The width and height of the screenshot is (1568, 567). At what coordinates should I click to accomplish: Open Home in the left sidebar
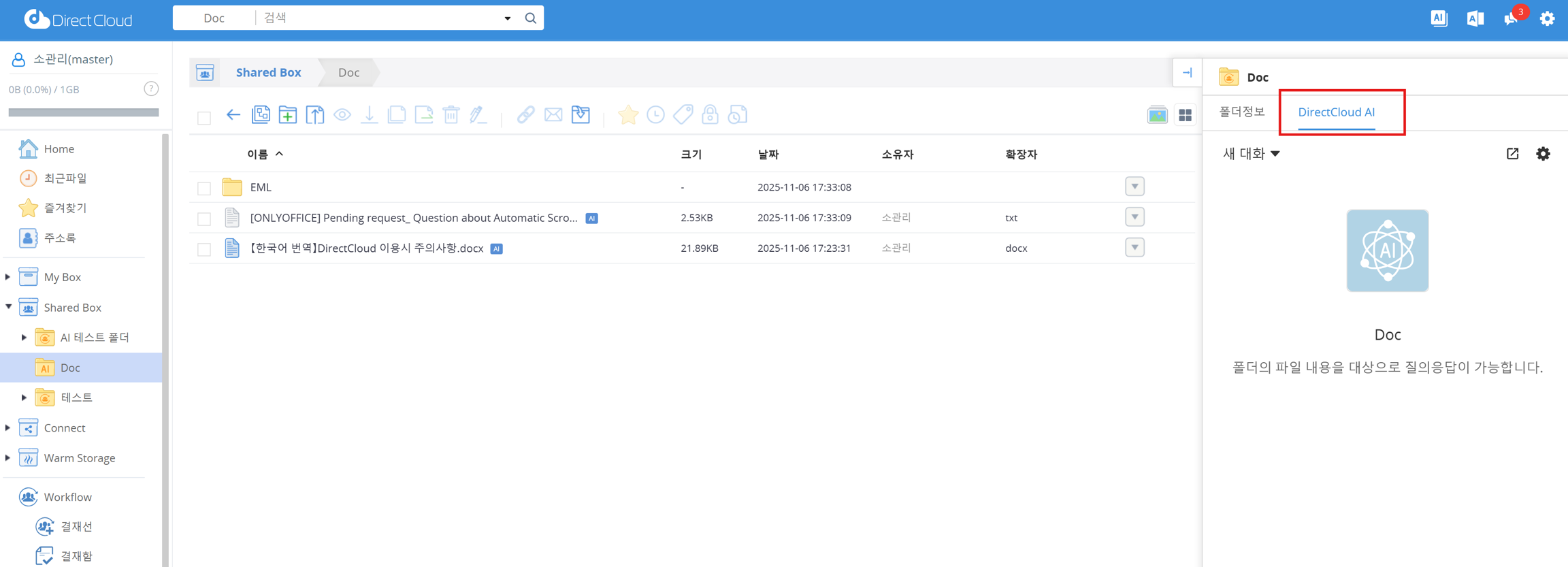59,149
